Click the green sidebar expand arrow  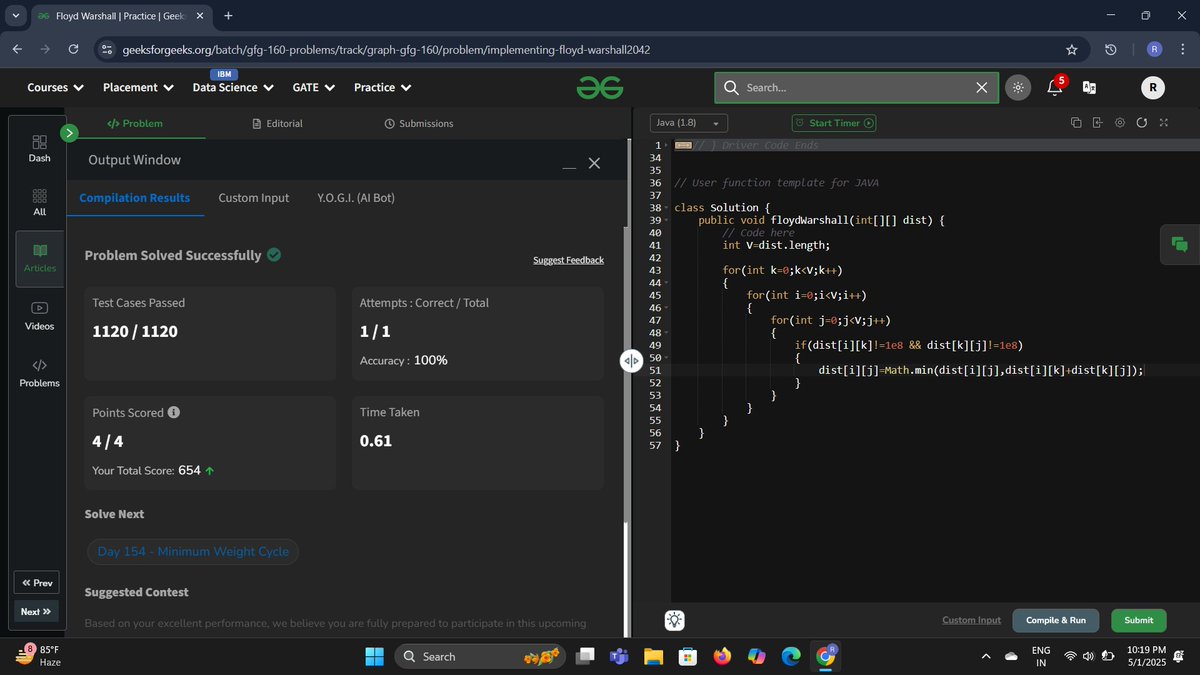tap(69, 132)
